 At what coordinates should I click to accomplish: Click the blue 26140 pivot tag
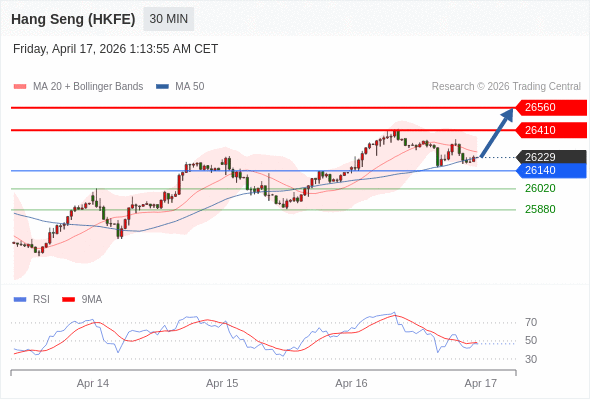click(x=551, y=170)
